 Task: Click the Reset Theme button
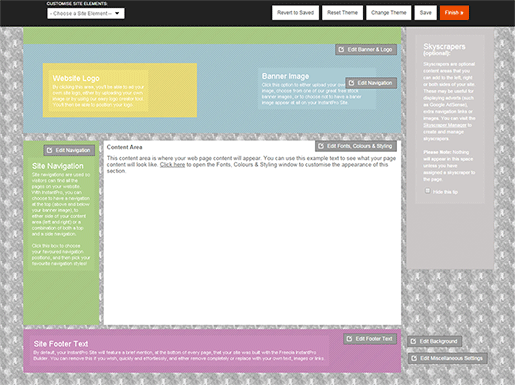[x=342, y=13]
